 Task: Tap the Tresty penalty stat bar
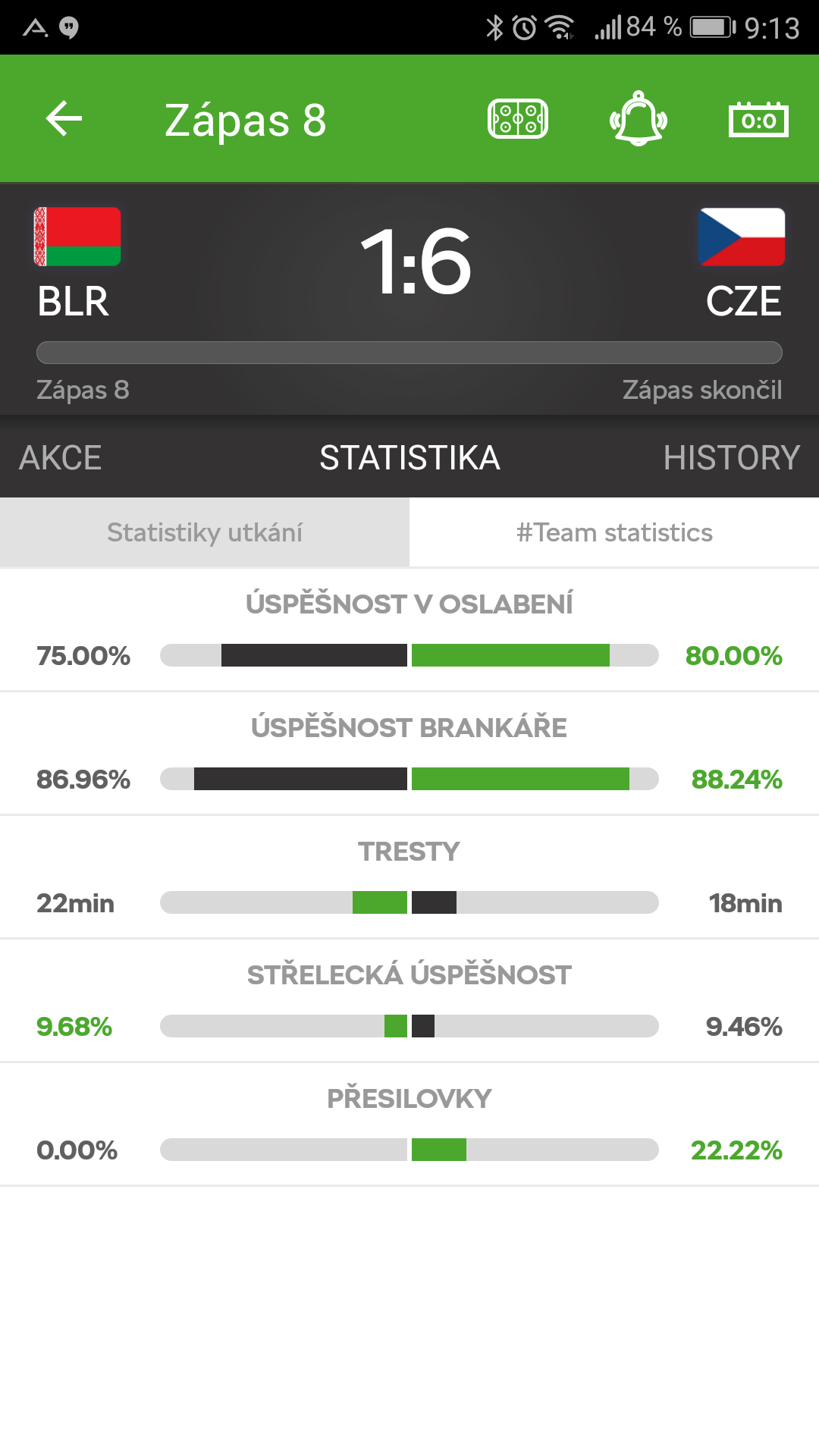pyautogui.click(x=409, y=902)
